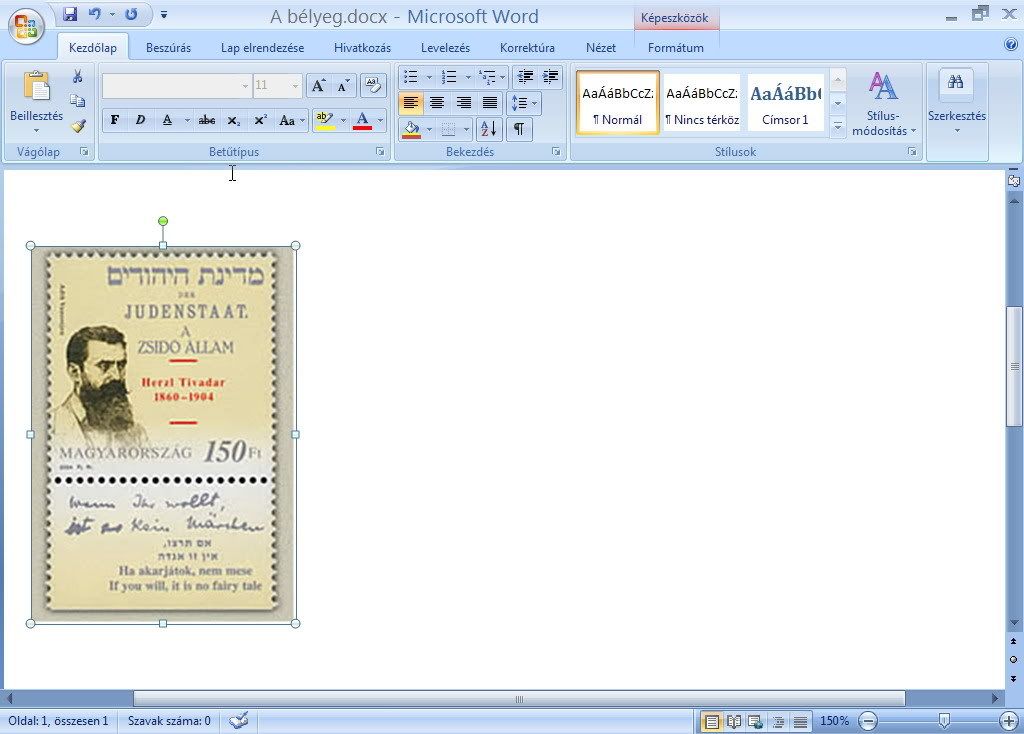Image resolution: width=1024 pixels, height=734 pixels.
Task: Open the font name dropdown
Action: point(245,86)
